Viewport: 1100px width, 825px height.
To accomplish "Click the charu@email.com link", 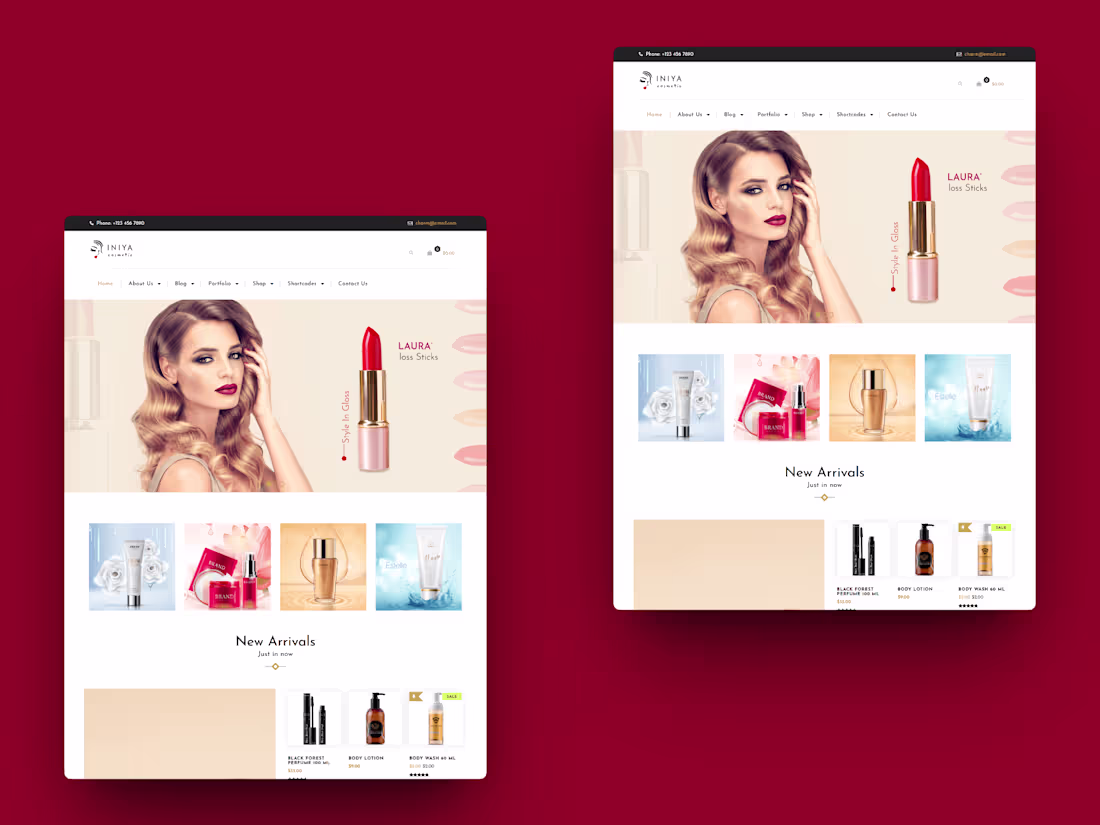I will click(985, 54).
